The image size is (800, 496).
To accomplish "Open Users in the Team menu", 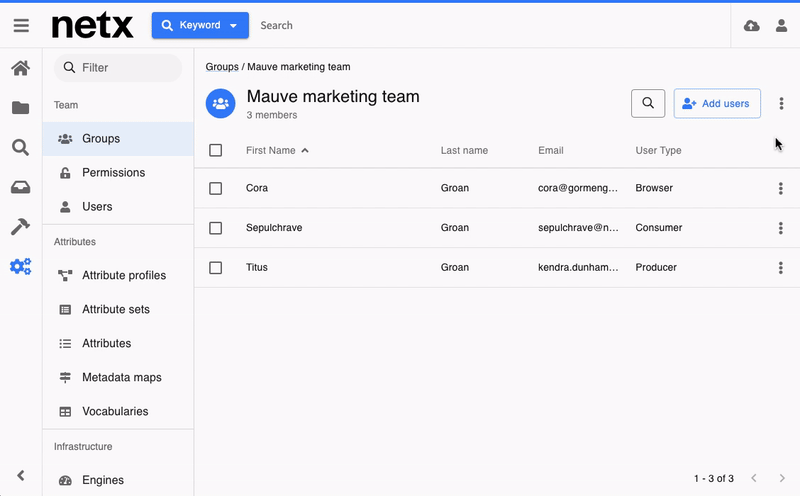I will tap(118, 207).
